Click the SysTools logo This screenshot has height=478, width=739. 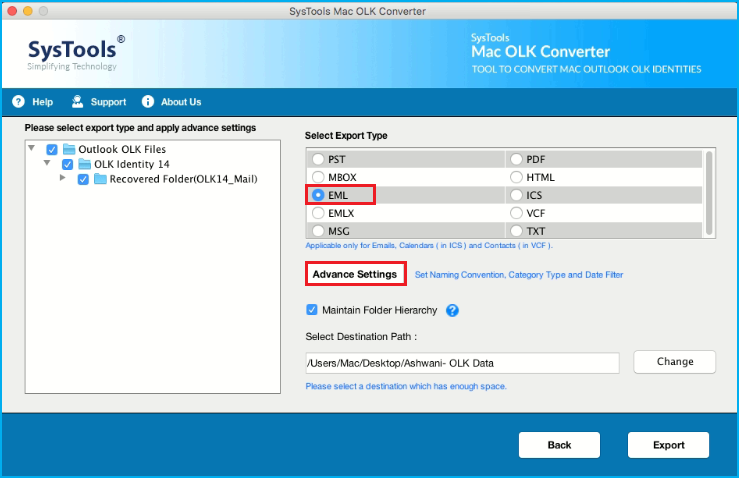tap(75, 53)
